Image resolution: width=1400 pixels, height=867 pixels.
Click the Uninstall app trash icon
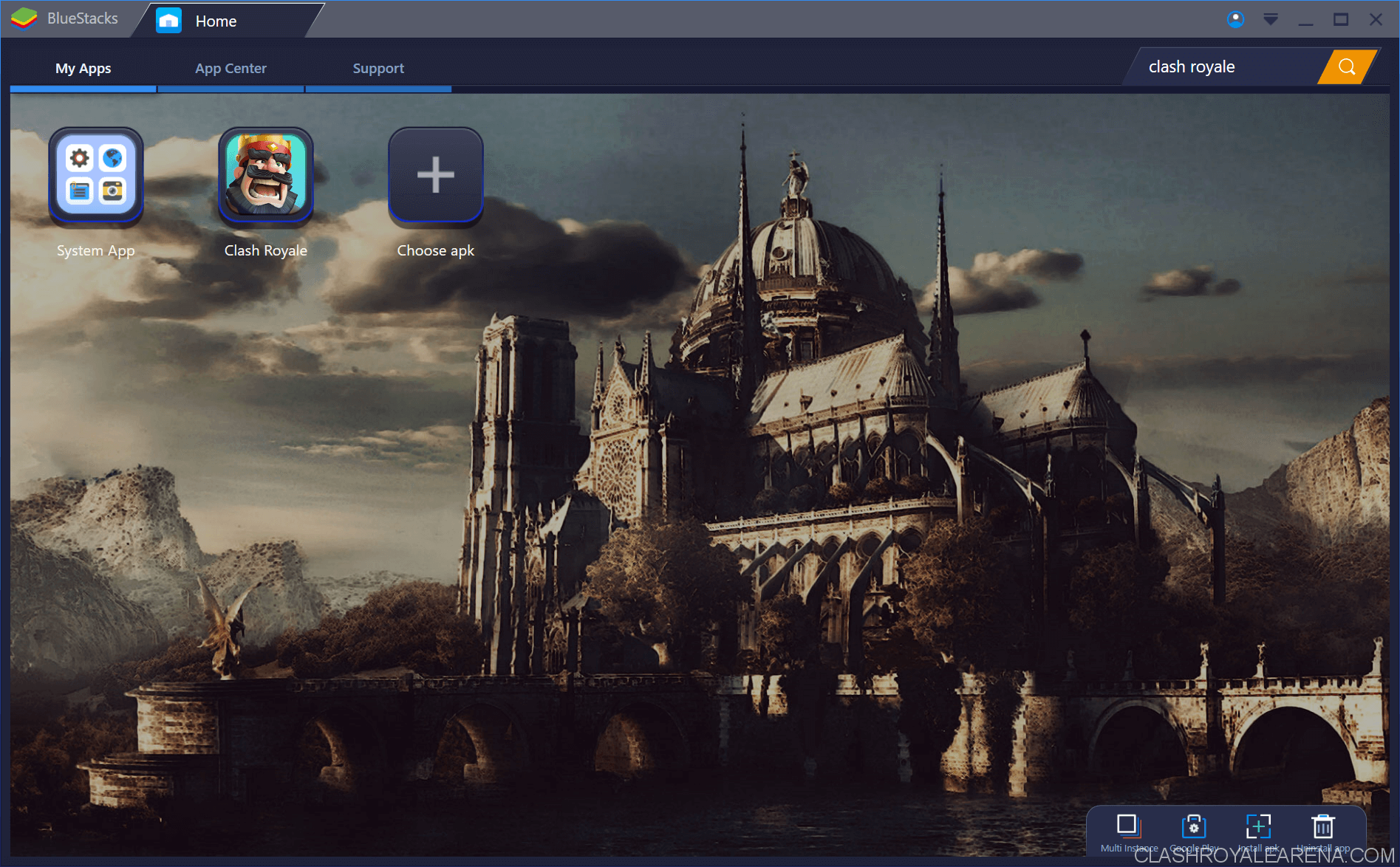click(1323, 826)
